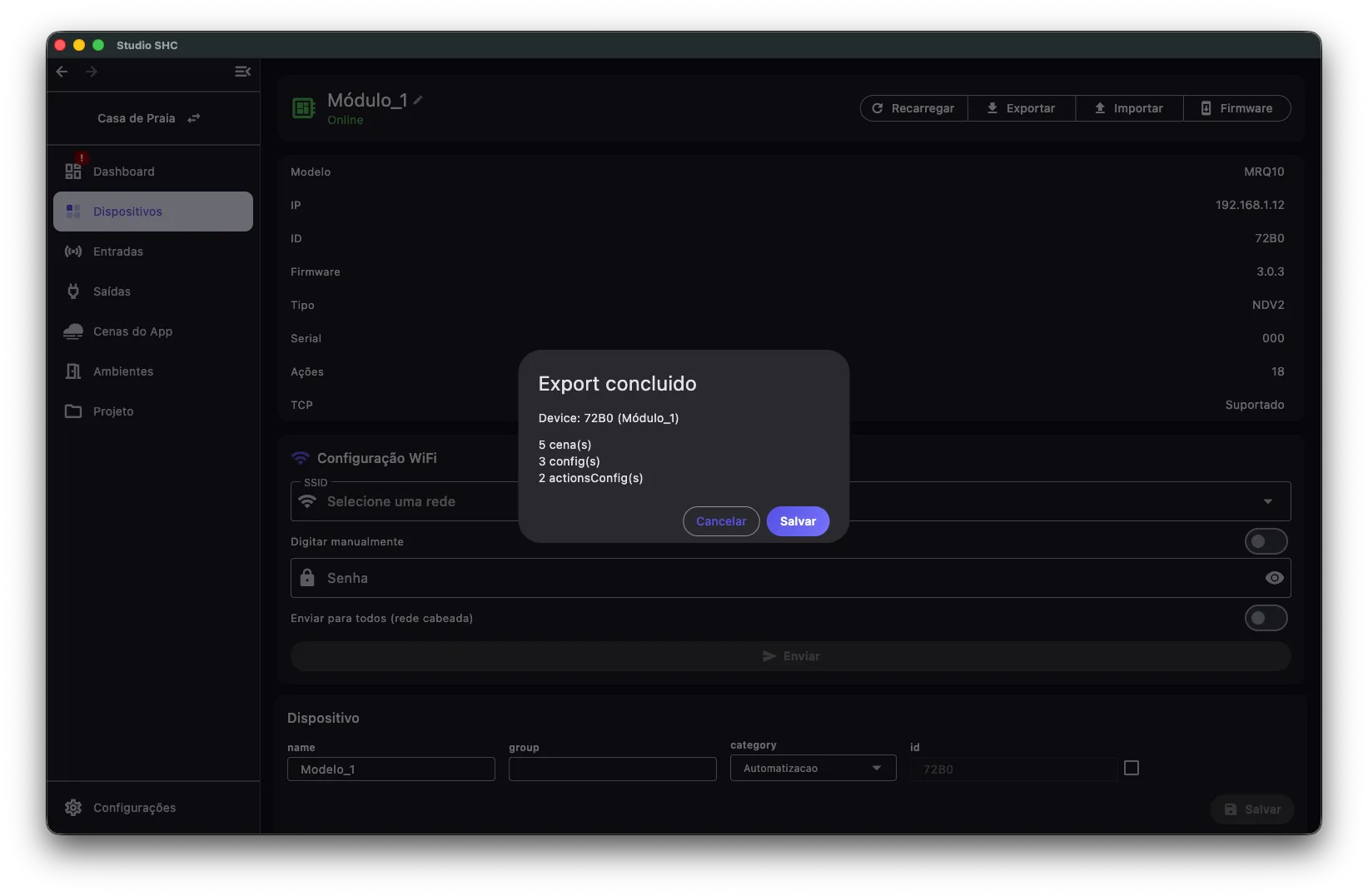Click the WiFi icon beside Configuração WiFi
The height and width of the screenshot is (896, 1368).
coord(300,458)
